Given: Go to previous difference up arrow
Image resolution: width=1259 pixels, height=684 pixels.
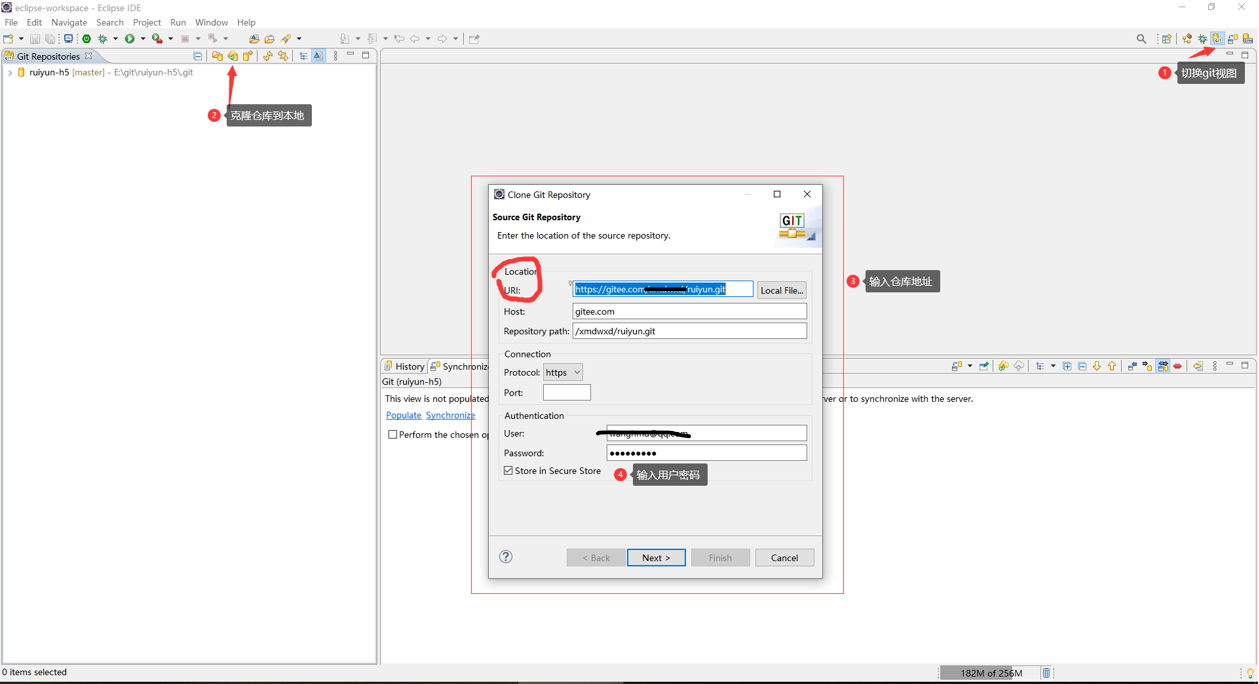Looking at the screenshot, I should coord(1112,366).
